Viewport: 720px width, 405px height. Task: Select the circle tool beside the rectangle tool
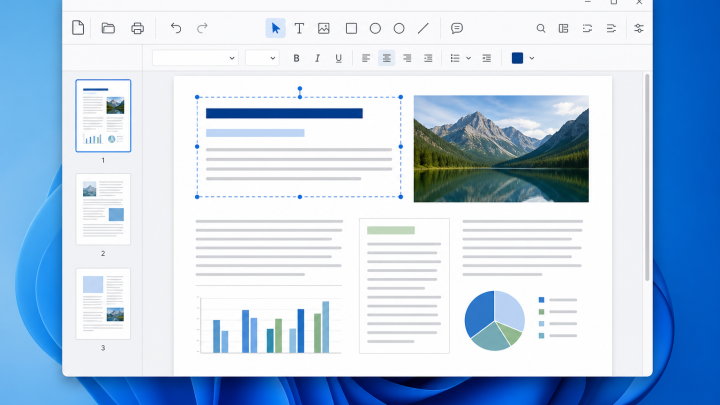(x=375, y=28)
